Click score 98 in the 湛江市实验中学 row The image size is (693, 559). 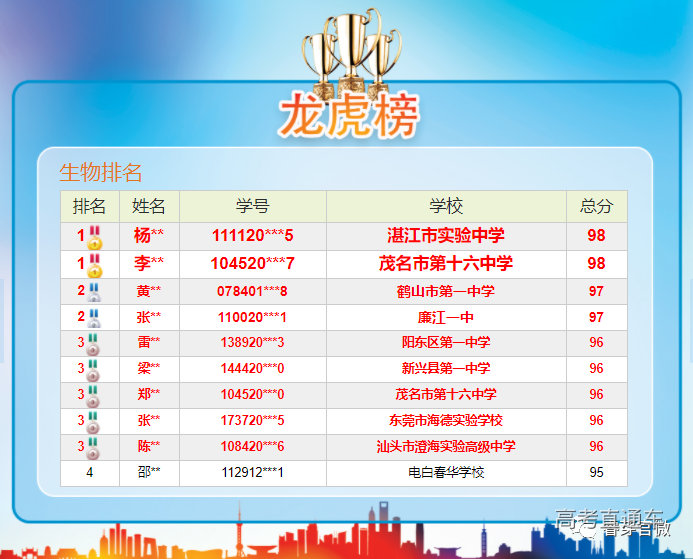point(596,236)
